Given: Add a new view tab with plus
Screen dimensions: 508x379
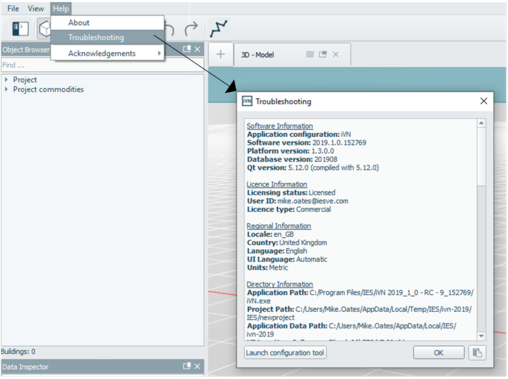Looking at the screenshot, I should (220, 54).
